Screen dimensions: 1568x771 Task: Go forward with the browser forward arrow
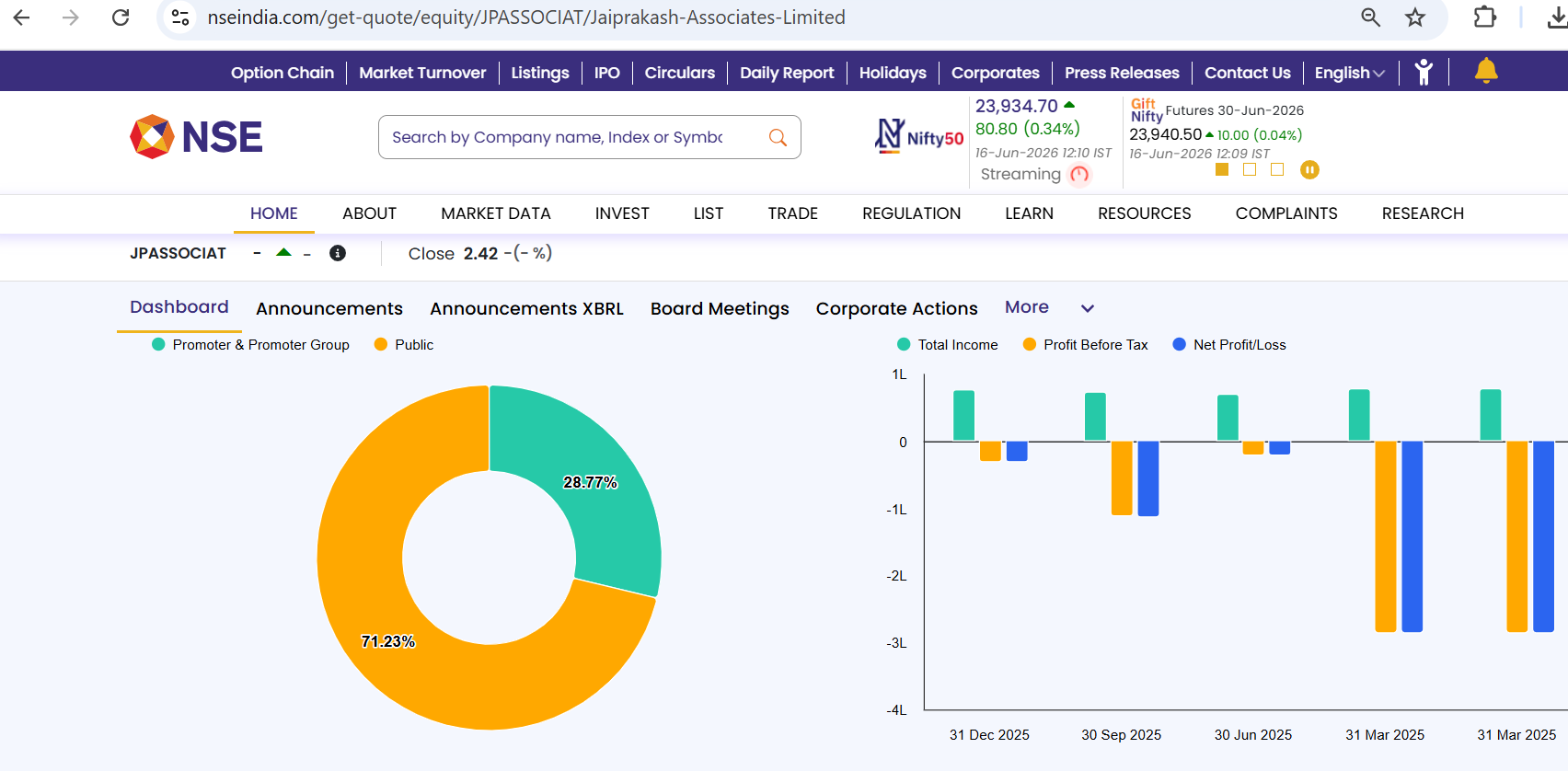tap(71, 17)
